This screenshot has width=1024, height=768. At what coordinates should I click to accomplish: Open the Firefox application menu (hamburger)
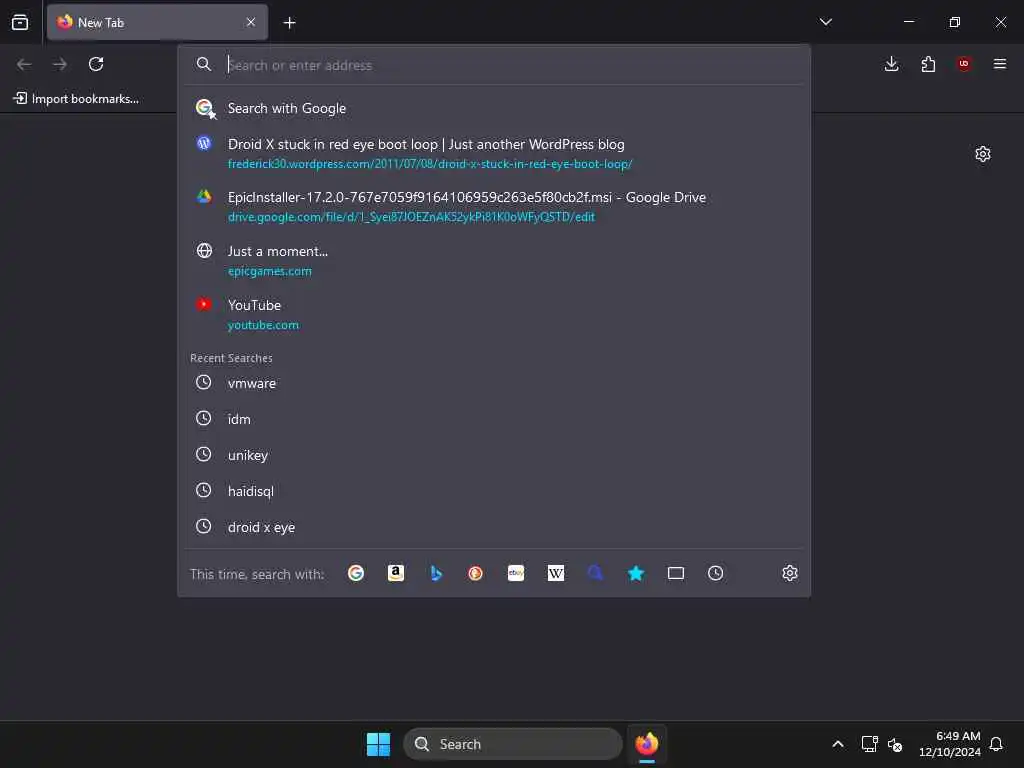click(x=1000, y=64)
